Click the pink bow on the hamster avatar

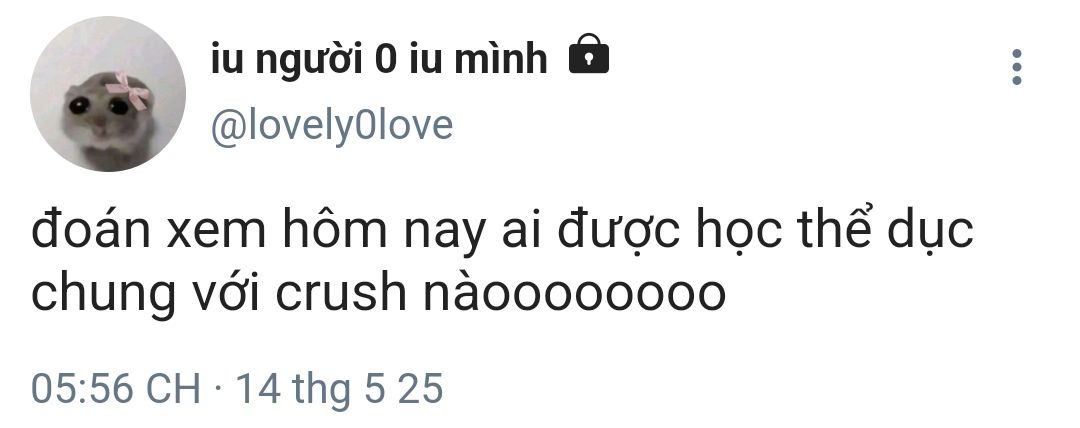[x=129, y=91]
